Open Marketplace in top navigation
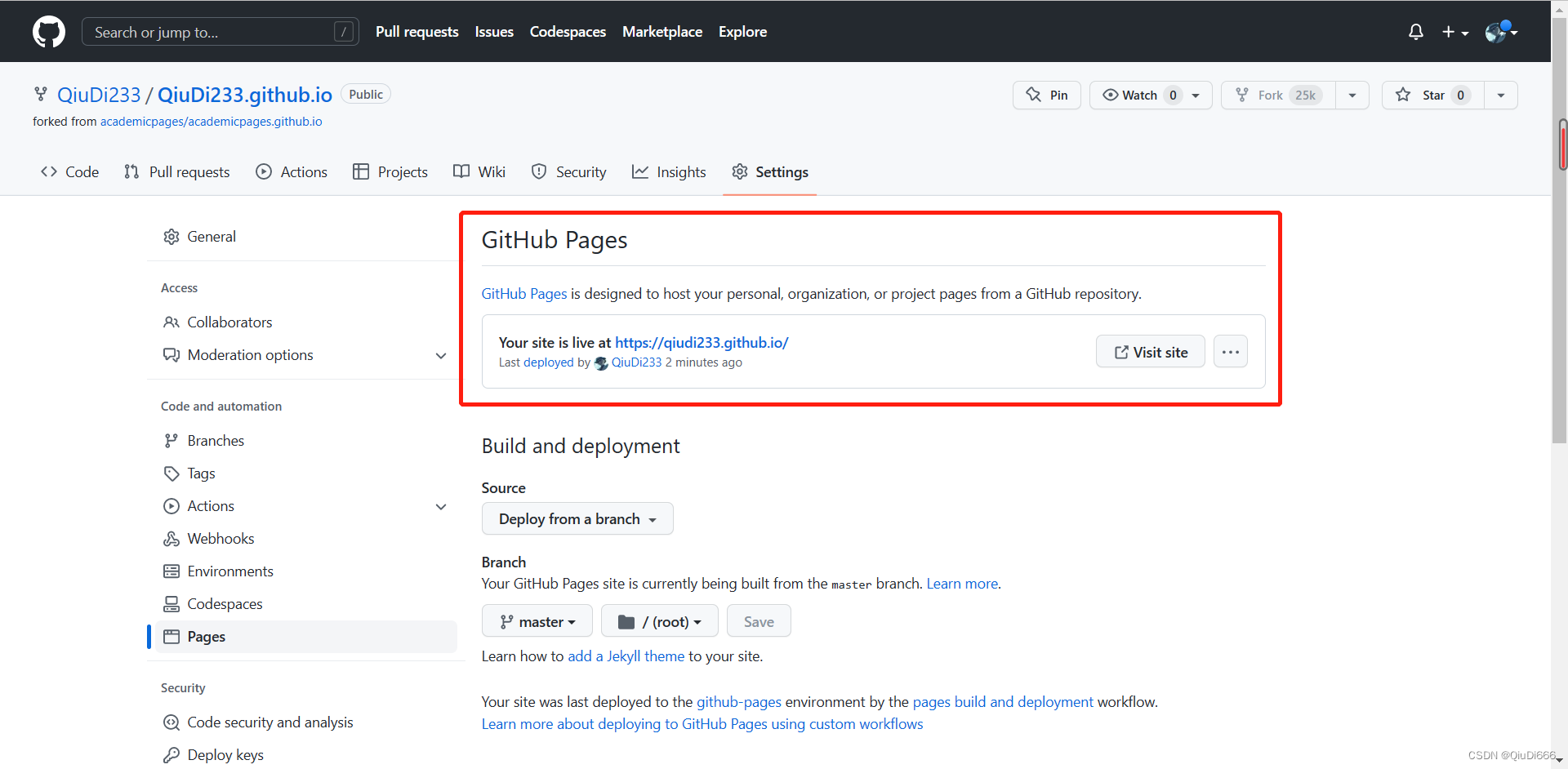 (x=662, y=32)
